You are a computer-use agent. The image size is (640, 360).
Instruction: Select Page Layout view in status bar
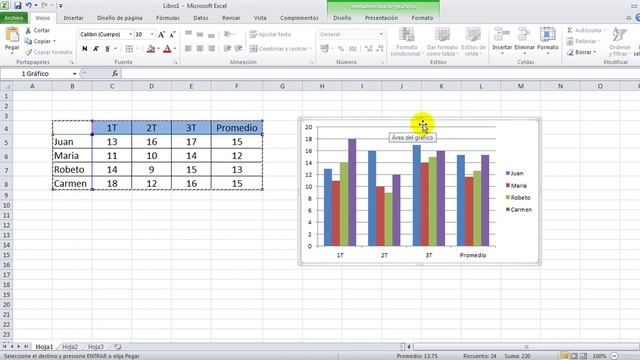pos(574,356)
